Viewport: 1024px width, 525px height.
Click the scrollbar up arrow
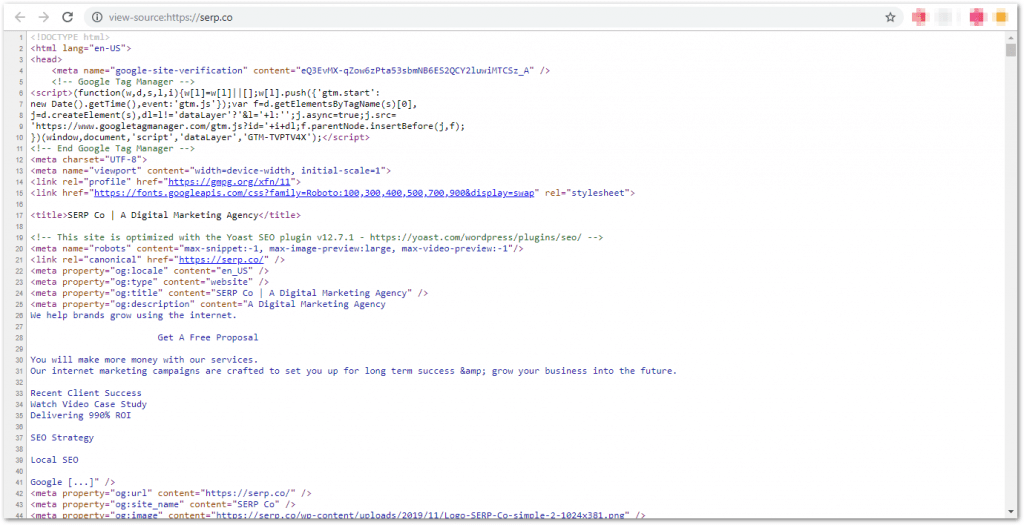[1011, 37]
